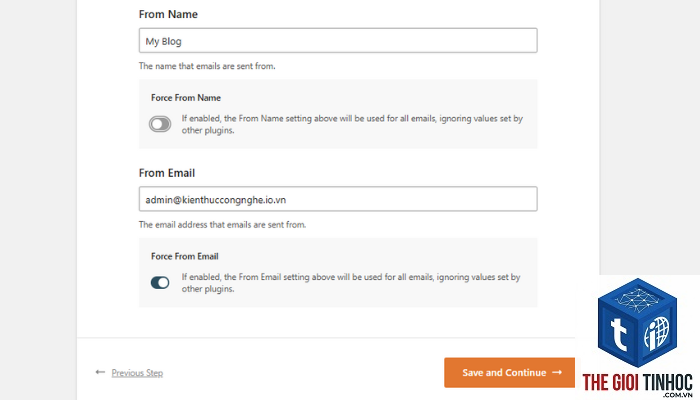Click the .COM.VN text under the logo

tap(678, 395)
